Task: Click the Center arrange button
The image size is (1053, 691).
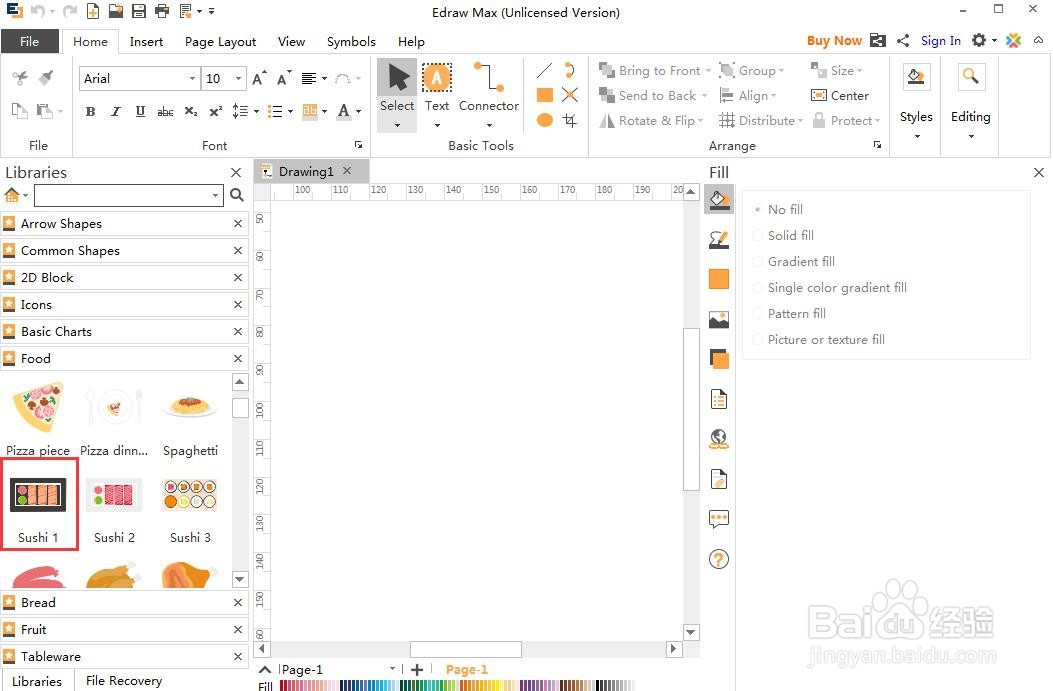Action: pos(839,95)
